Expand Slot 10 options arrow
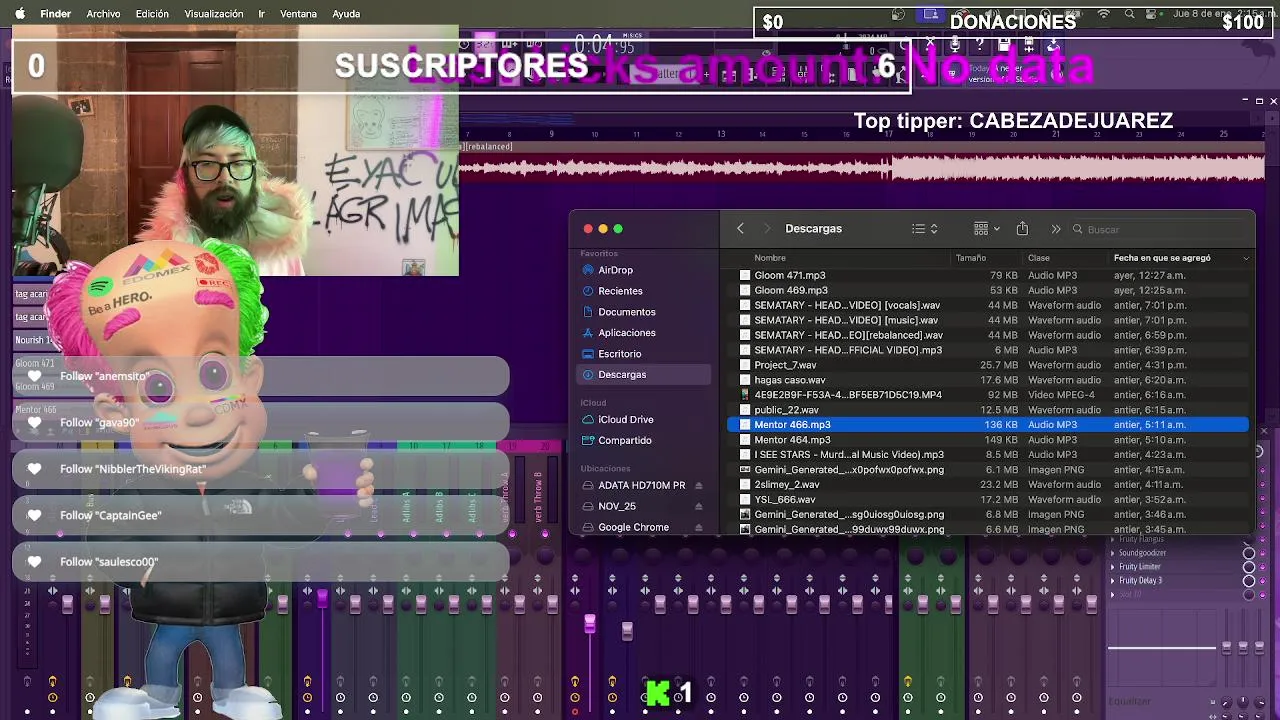Image resolution: width=1280 pixels, height=720 pixels. (x=1112, y=595)
